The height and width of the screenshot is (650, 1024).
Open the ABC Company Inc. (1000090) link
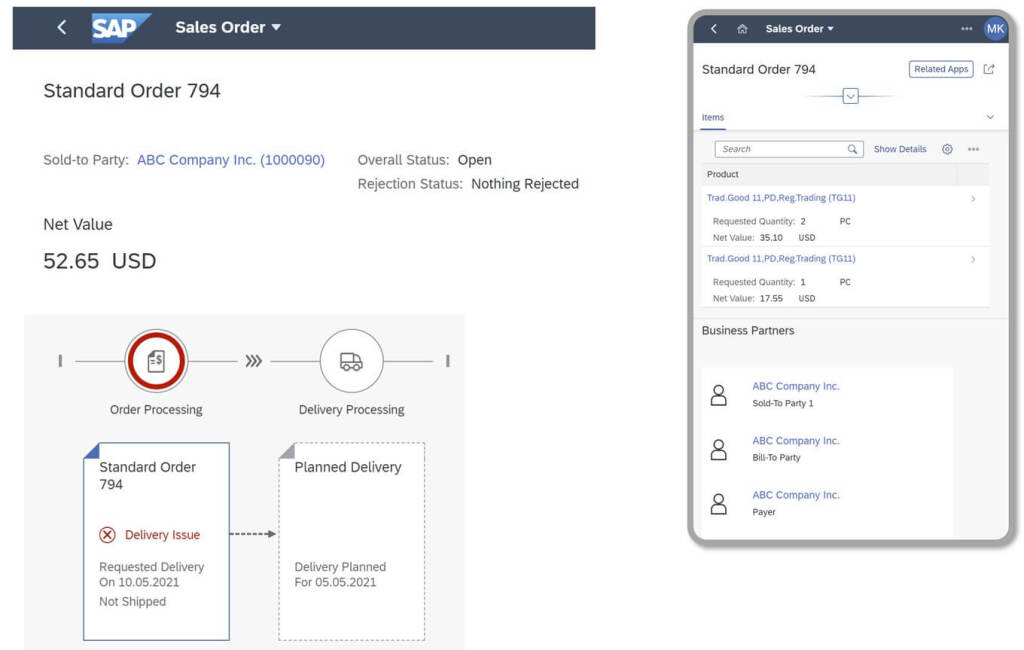[x=230, y=160]
